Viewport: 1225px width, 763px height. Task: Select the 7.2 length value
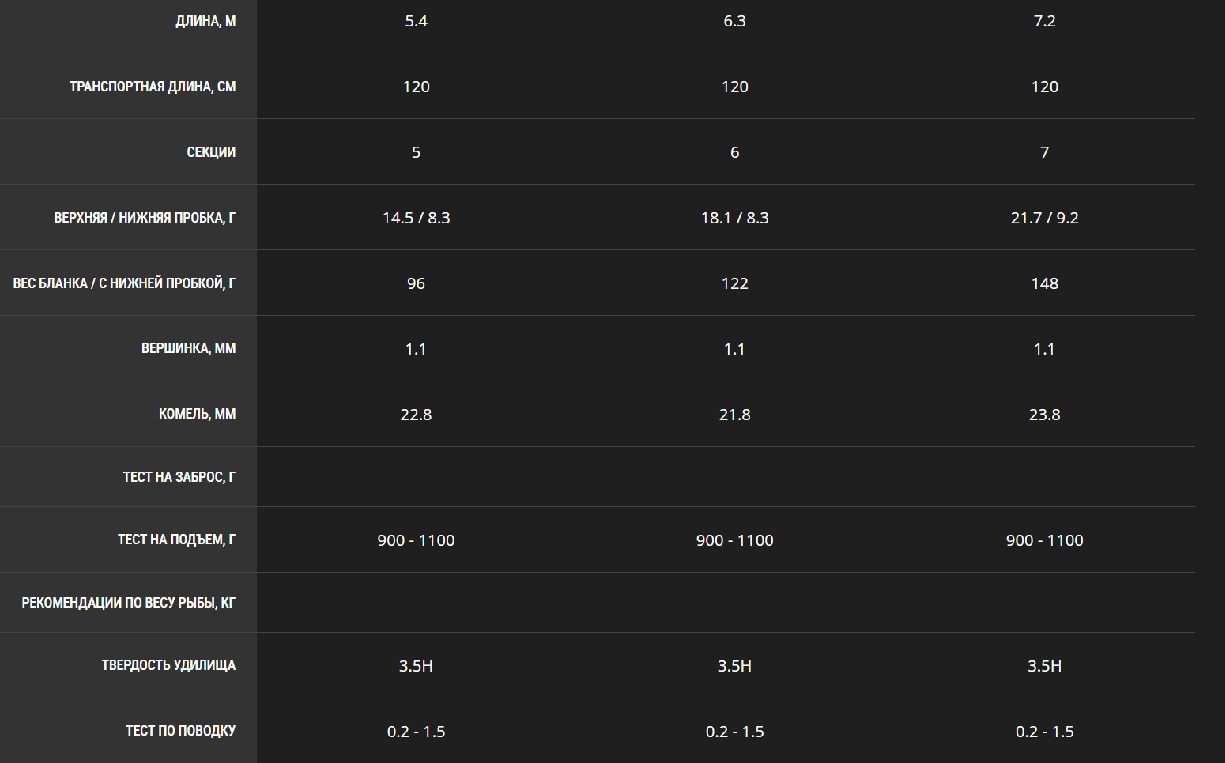click(1044, 21)
